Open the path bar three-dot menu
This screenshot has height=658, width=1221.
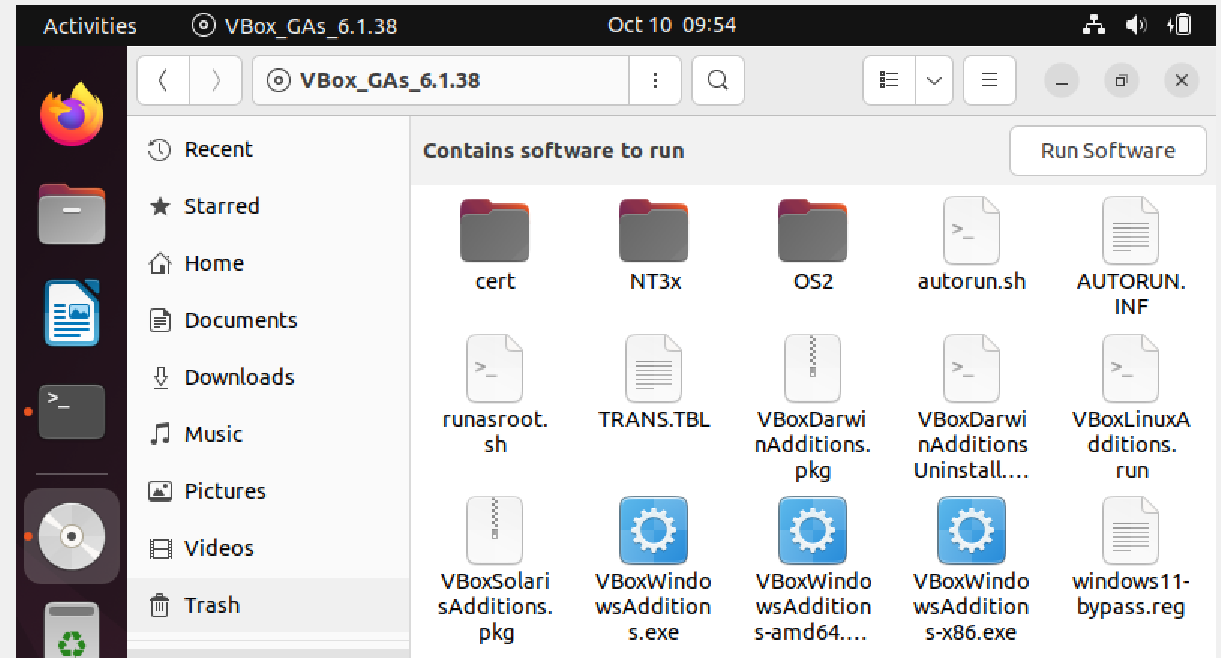pyautogui.click(x=655, y=80)
